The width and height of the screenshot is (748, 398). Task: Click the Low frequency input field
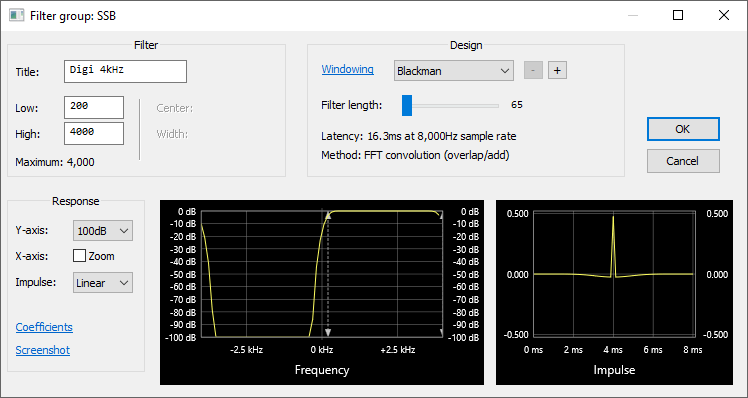click(94, 107)
